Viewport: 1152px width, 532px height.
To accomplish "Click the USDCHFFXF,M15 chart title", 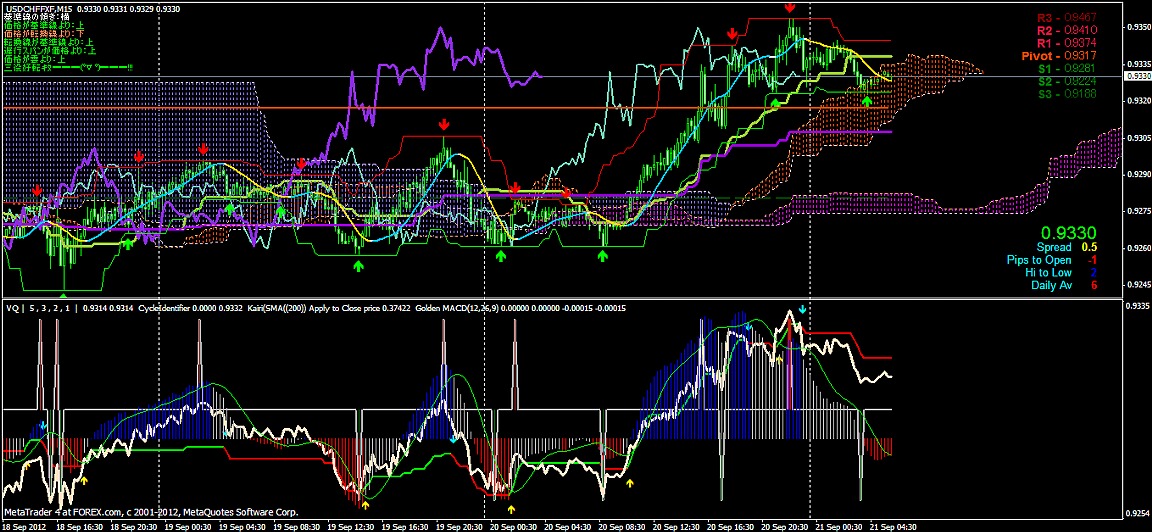I will (37, 8).
